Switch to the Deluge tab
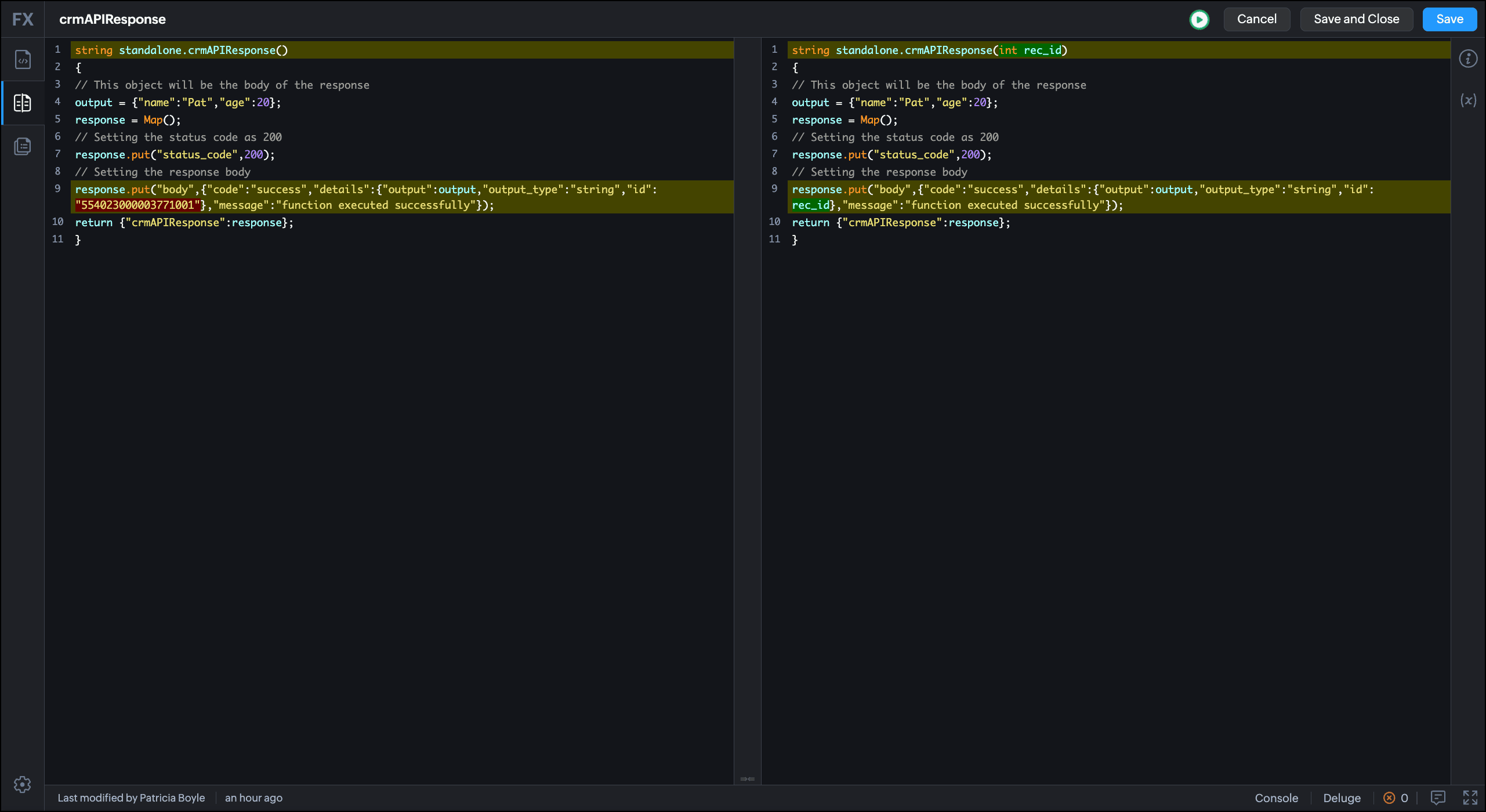 [1342, 798]
